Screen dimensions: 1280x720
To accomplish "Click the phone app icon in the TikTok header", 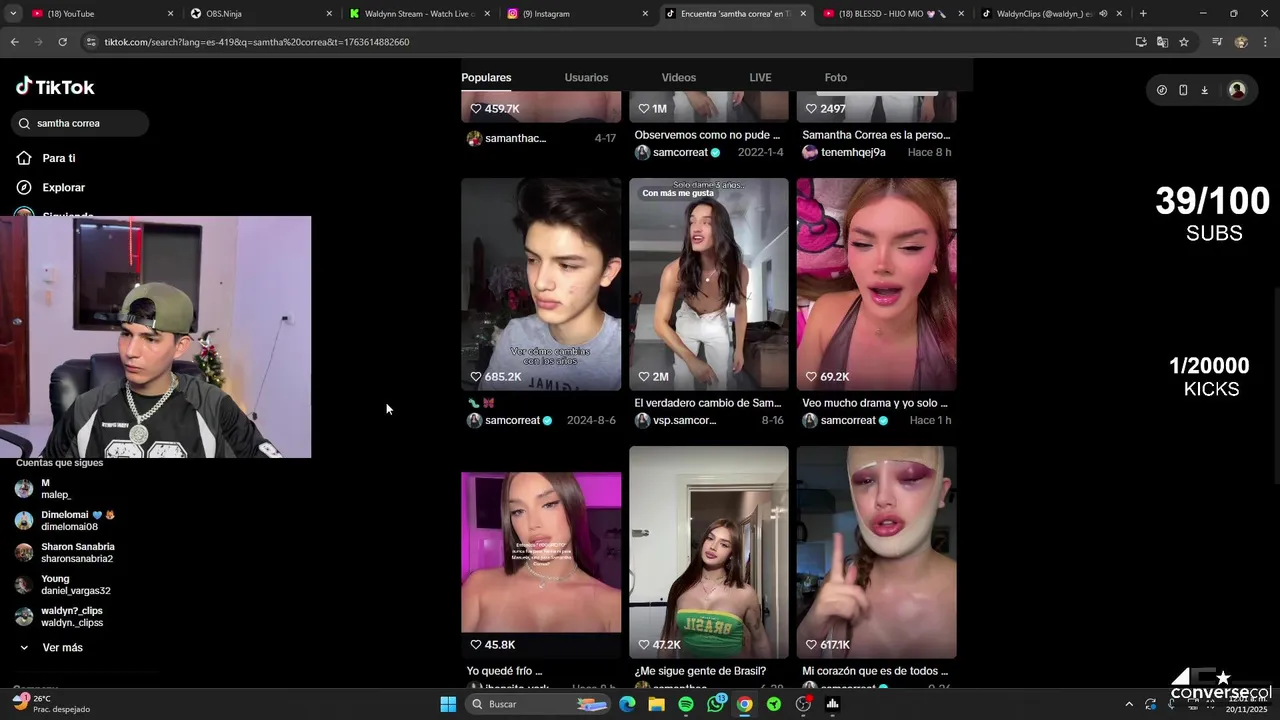I will tap(1183, 90).
